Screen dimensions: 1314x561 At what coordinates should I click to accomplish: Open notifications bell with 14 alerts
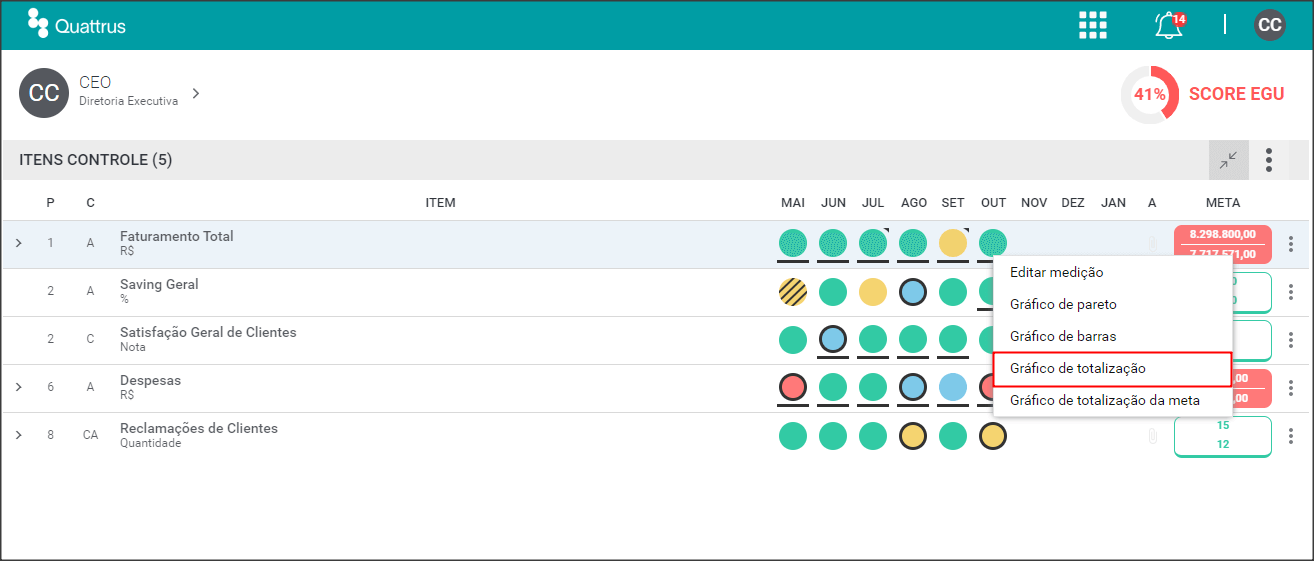pos(1169,25)
